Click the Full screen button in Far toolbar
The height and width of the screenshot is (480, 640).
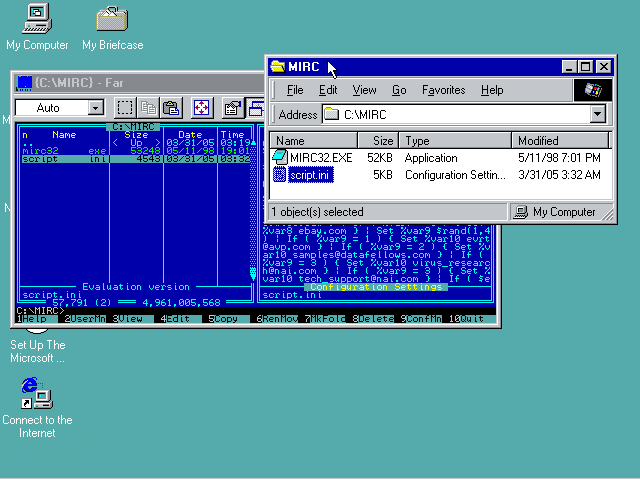(202, 108)
